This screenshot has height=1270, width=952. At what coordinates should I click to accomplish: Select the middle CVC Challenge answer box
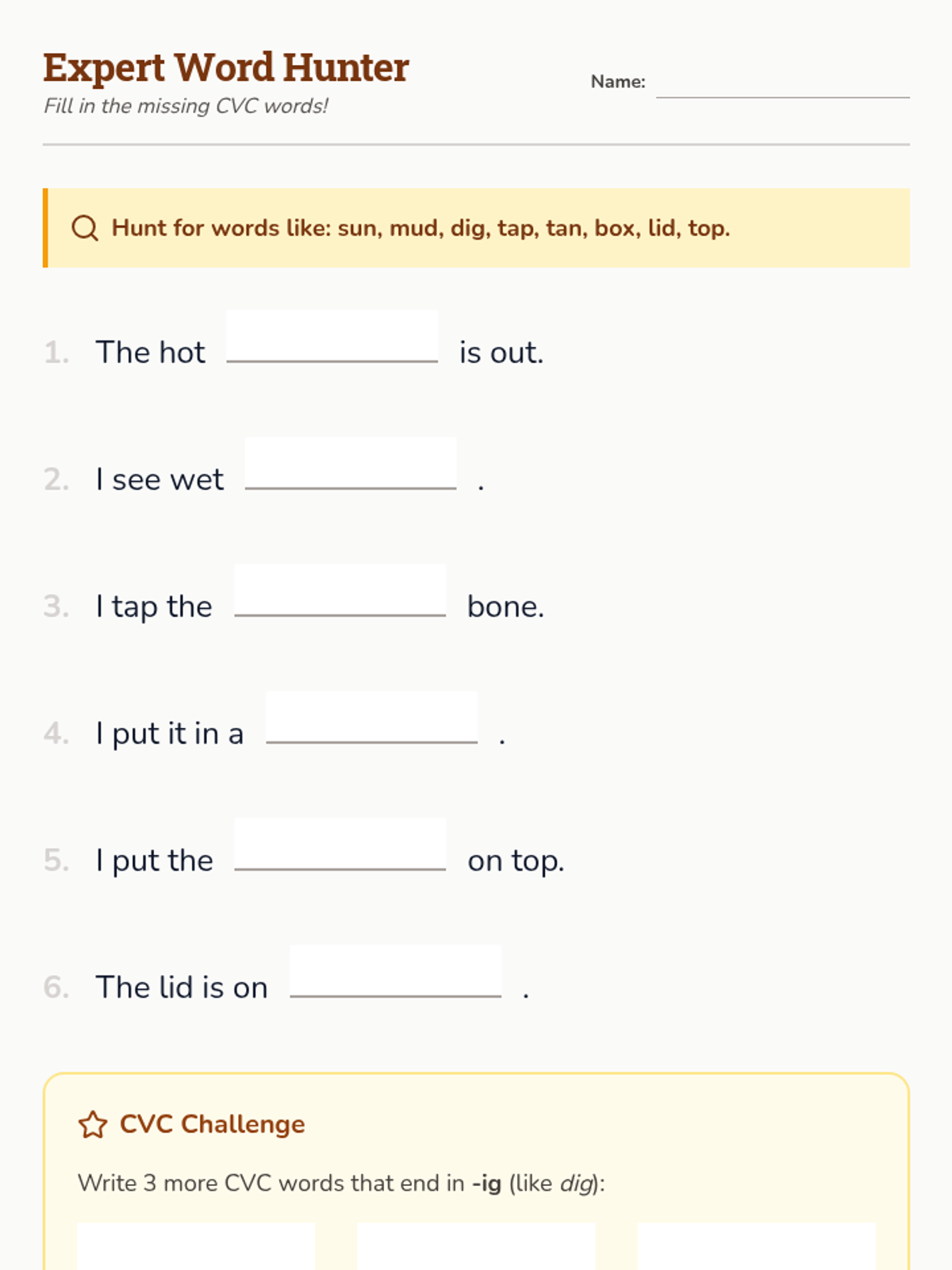tap(476, 1246)
